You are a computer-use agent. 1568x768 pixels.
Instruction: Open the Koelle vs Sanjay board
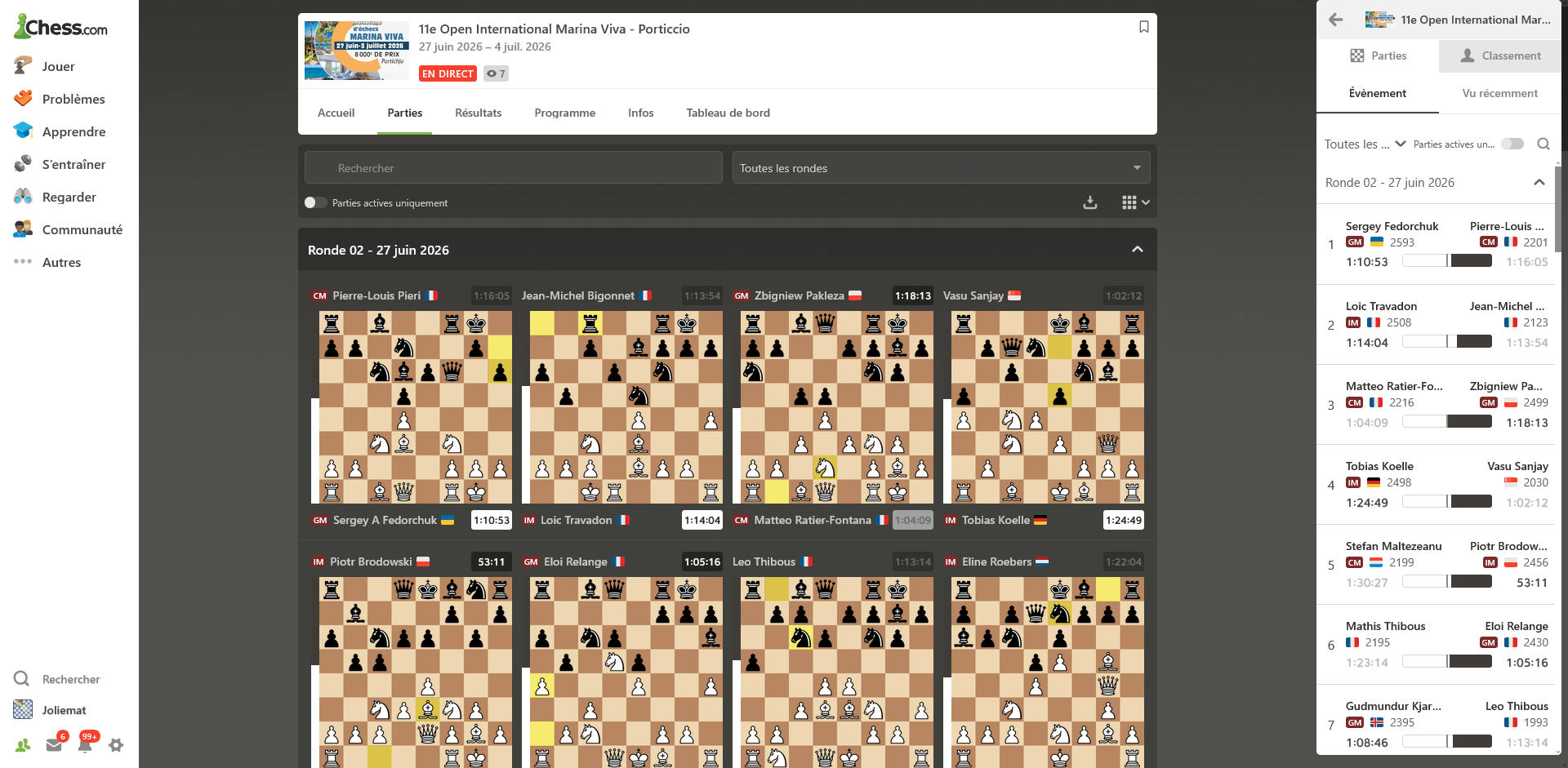(x=1048, y=407)
